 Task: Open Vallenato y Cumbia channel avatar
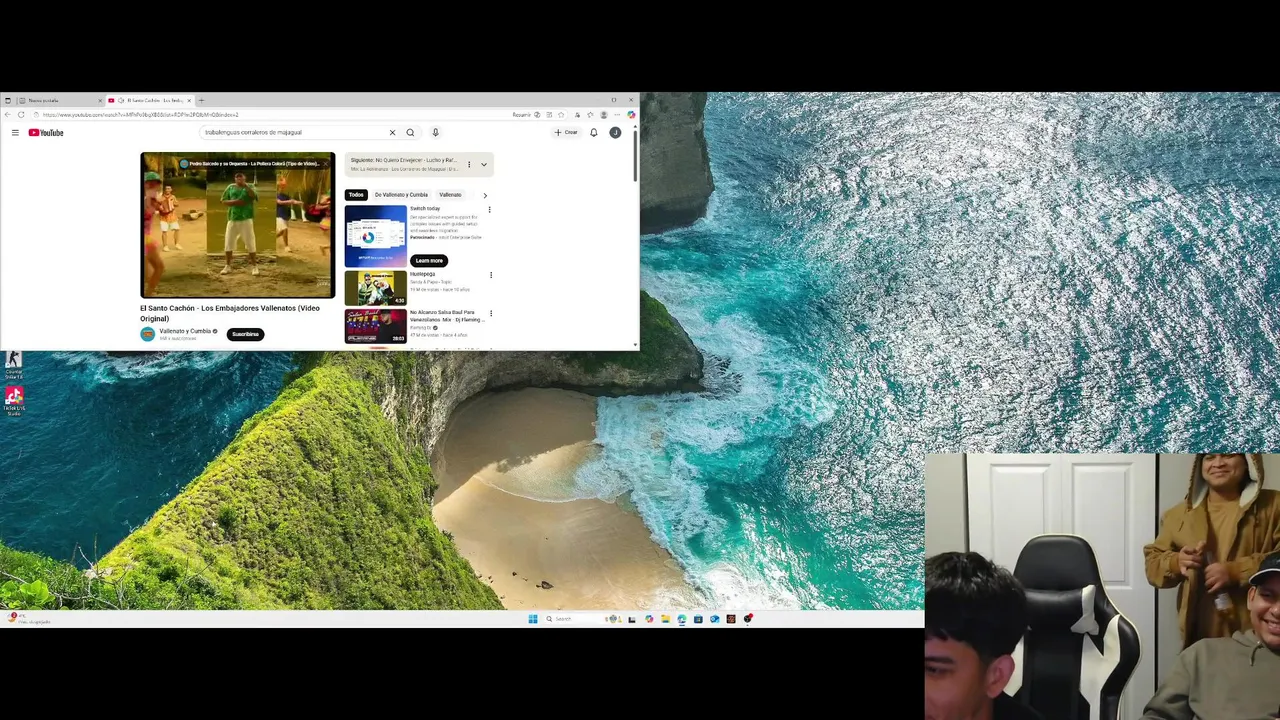tap(148, 334)
